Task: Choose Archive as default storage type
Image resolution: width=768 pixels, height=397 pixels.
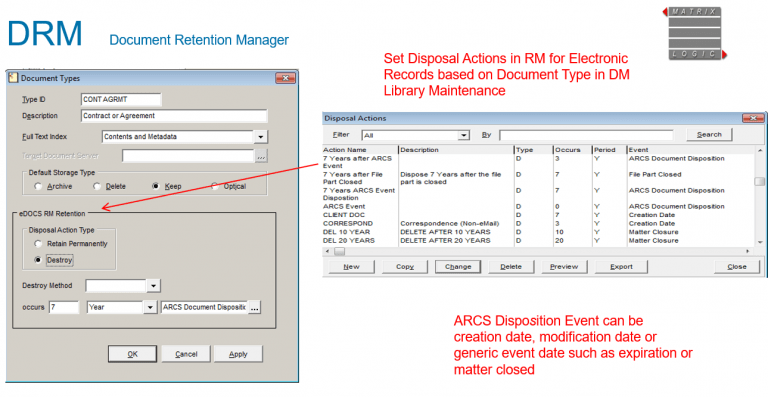Action: pos(38,187)
